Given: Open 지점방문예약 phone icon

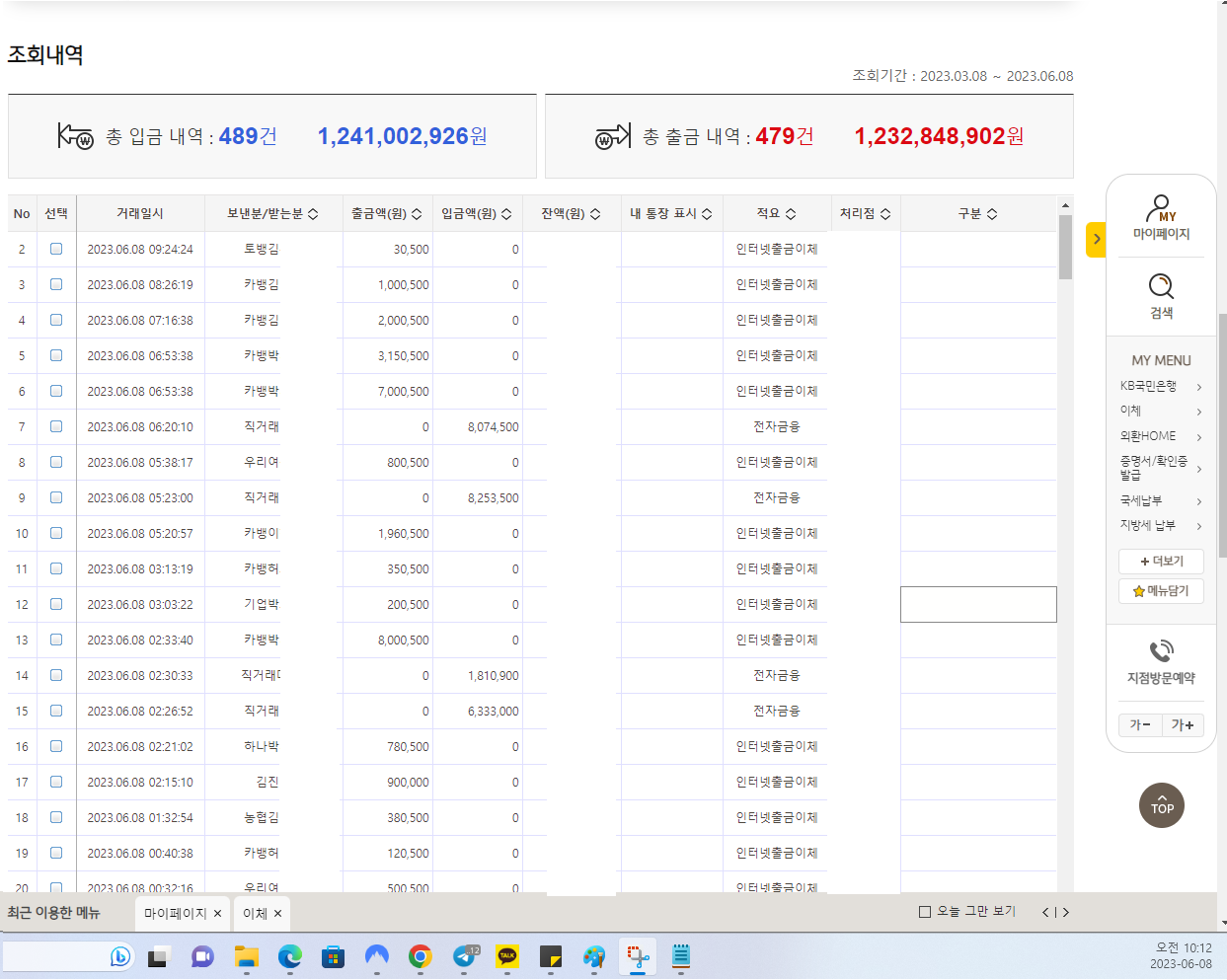Looking at the screenshot, I should pos(1161,652).
